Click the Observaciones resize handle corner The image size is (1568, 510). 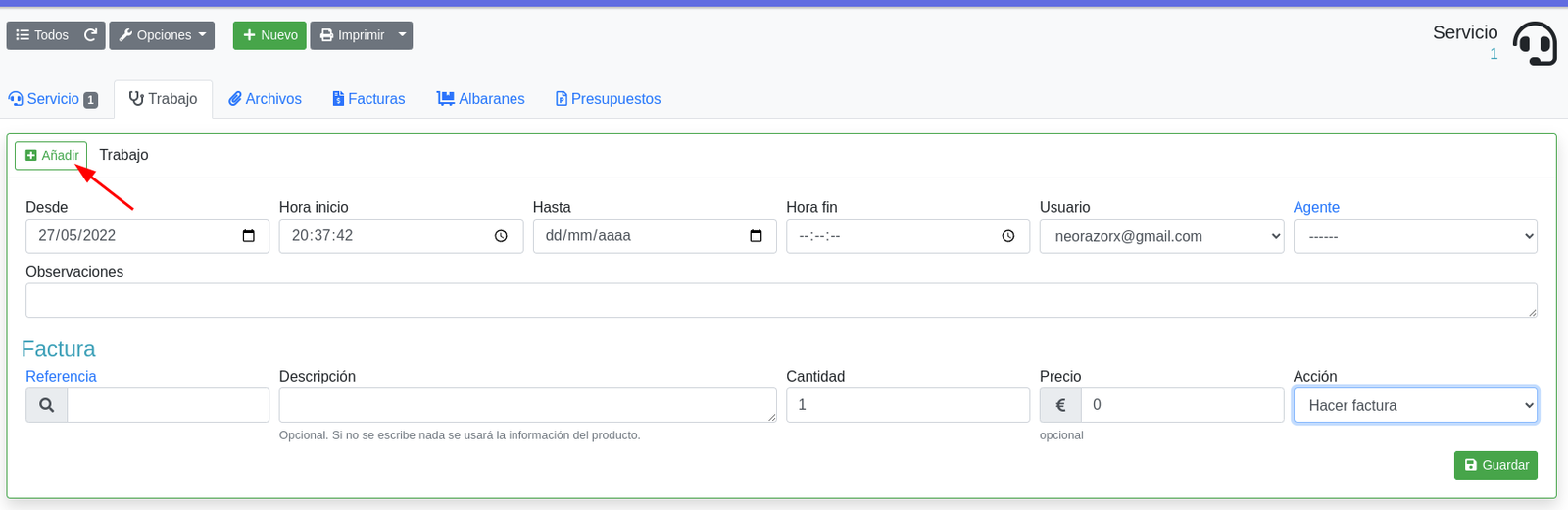coord(1532,312)
